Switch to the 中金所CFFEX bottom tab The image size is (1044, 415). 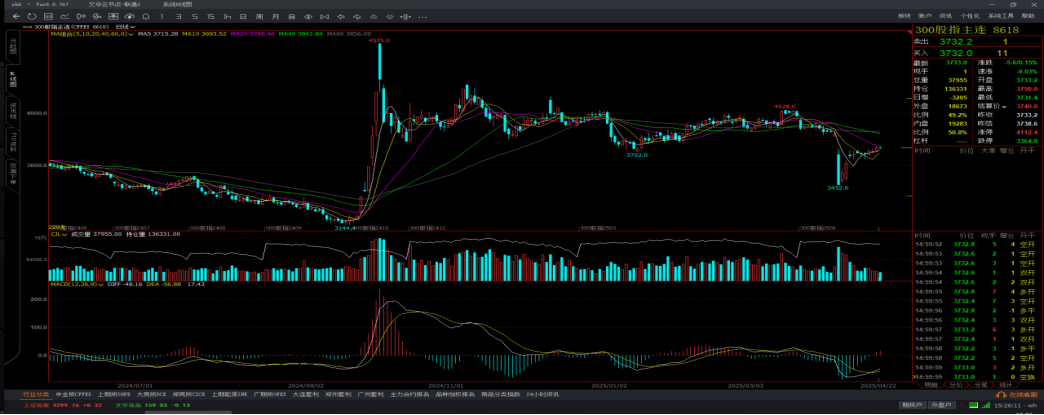coord(71,396)
